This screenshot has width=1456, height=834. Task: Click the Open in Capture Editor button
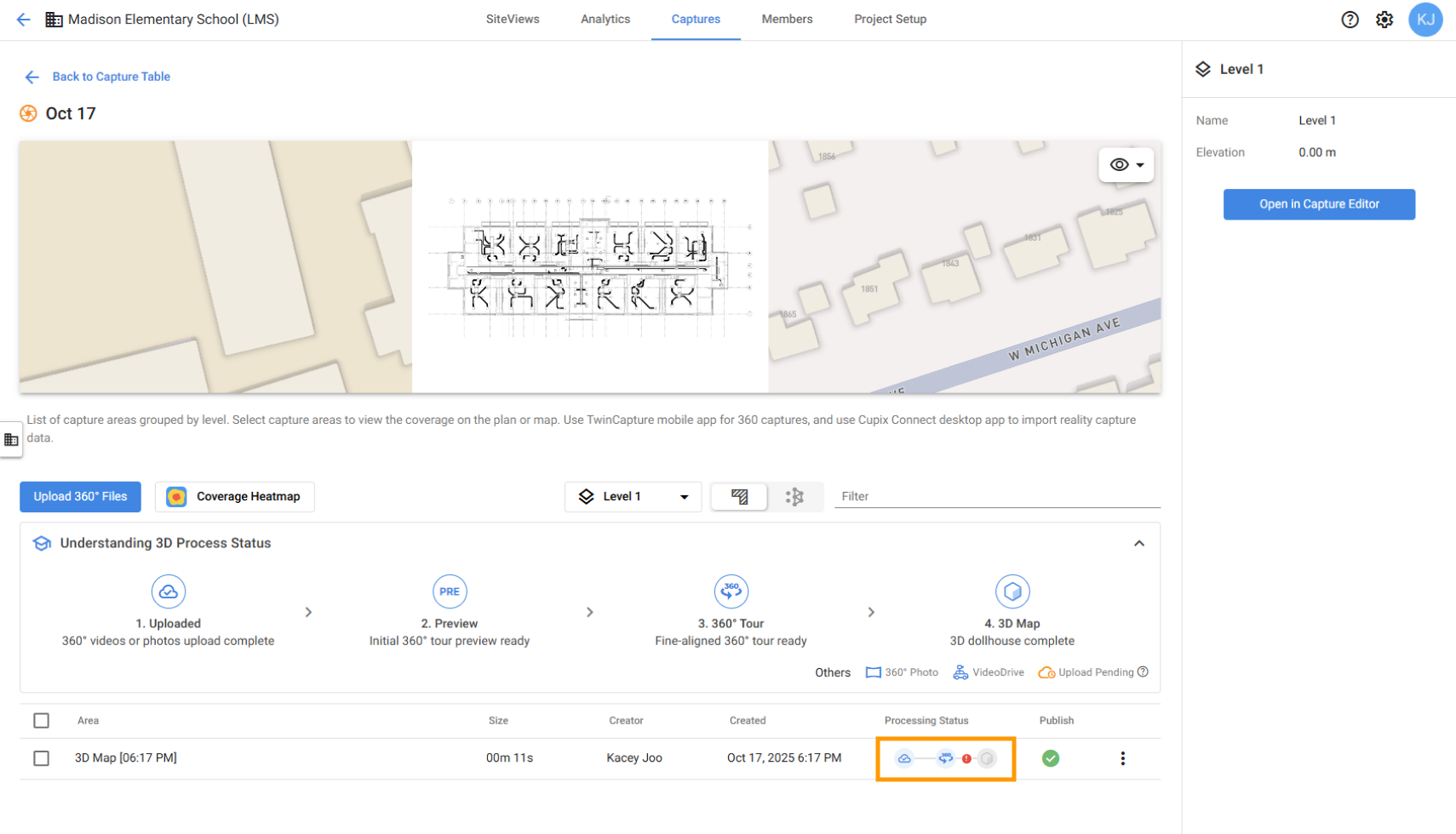coord(1319,204)
